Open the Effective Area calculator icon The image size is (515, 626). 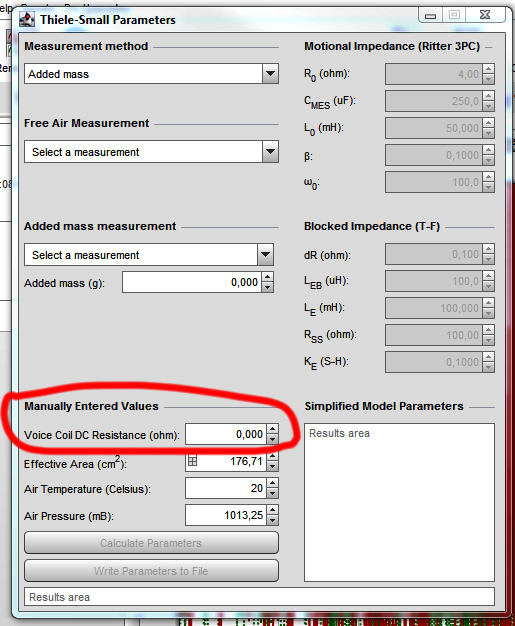[x=192, y=461]
